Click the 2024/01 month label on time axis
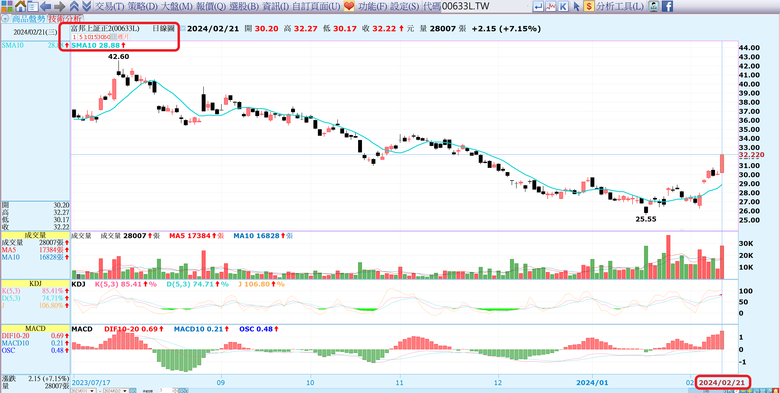 (x=591, y=382)
